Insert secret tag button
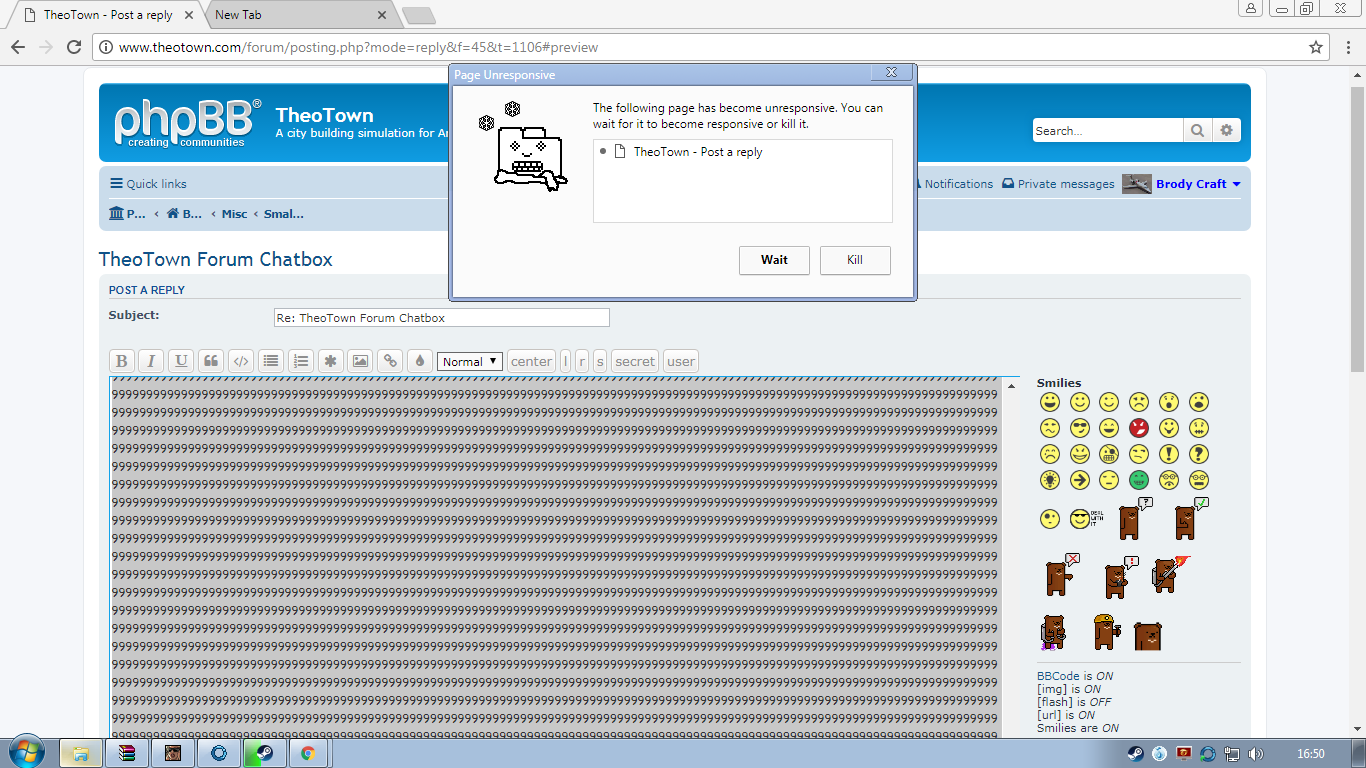1366x768 pixels. [x=635, y=361]
